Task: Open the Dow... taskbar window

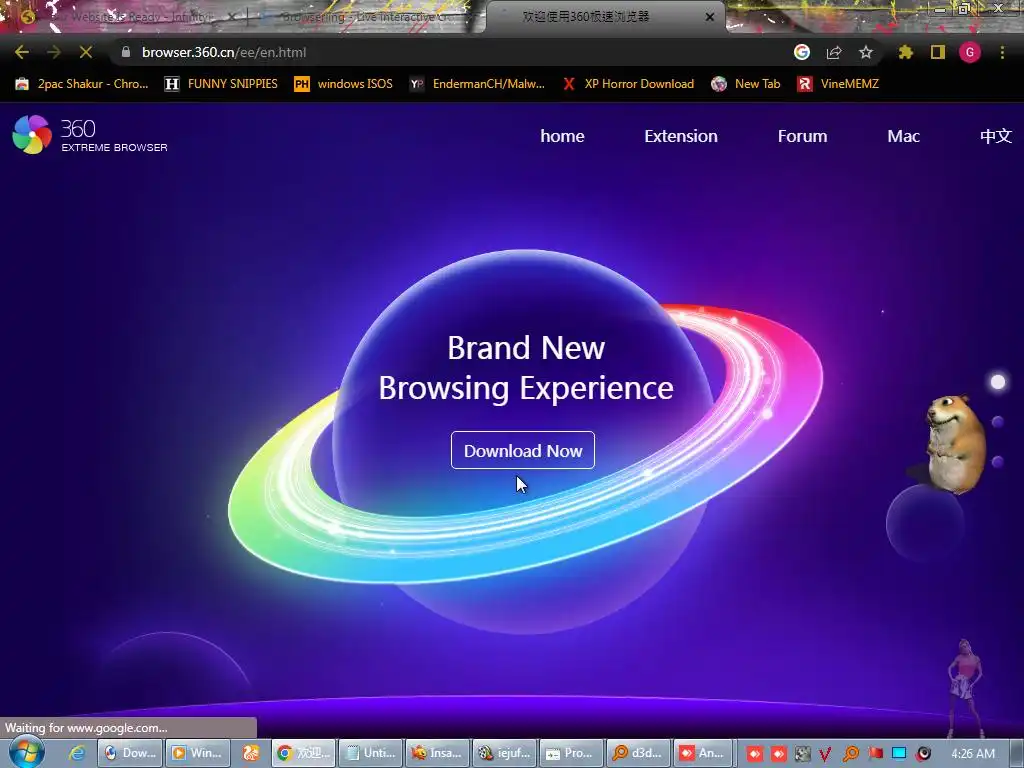Action: (x=131, y=753)
